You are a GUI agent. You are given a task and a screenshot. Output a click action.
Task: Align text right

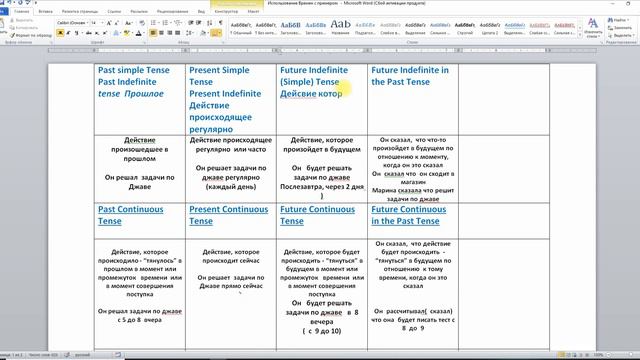169,33
